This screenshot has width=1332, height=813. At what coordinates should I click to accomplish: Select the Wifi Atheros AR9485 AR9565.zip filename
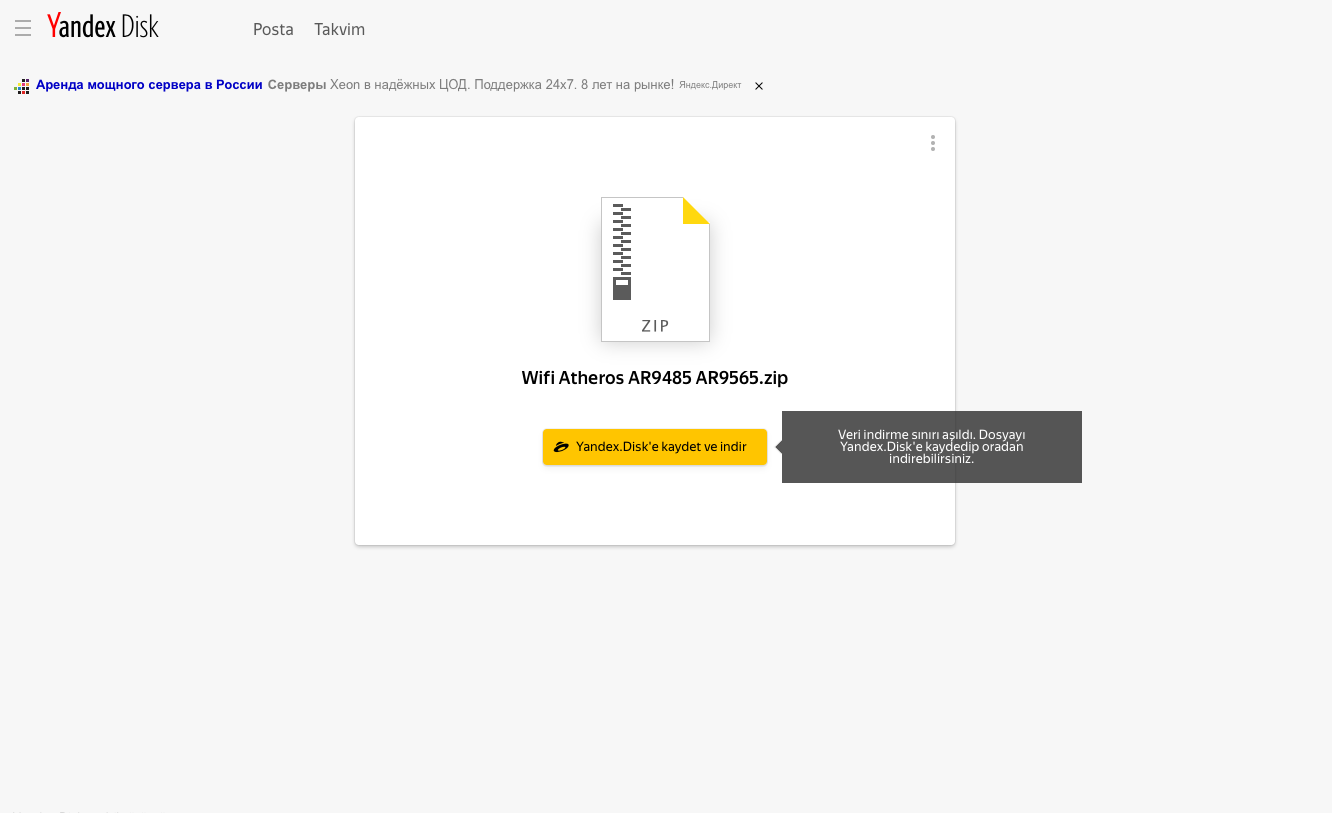pos(655,378)
